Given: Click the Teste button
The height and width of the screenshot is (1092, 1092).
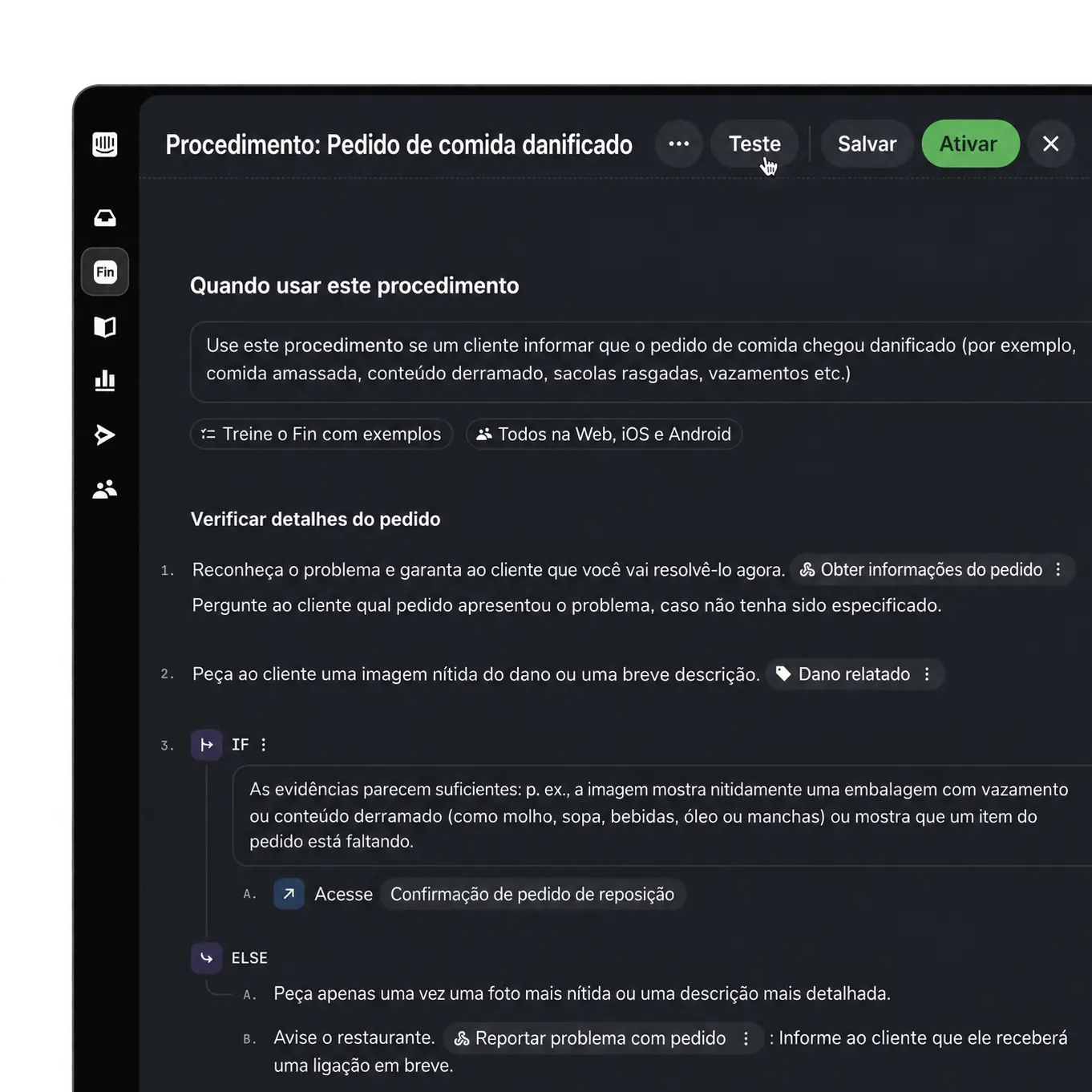Looking at the screenshot, I should (x=754, y=144).
